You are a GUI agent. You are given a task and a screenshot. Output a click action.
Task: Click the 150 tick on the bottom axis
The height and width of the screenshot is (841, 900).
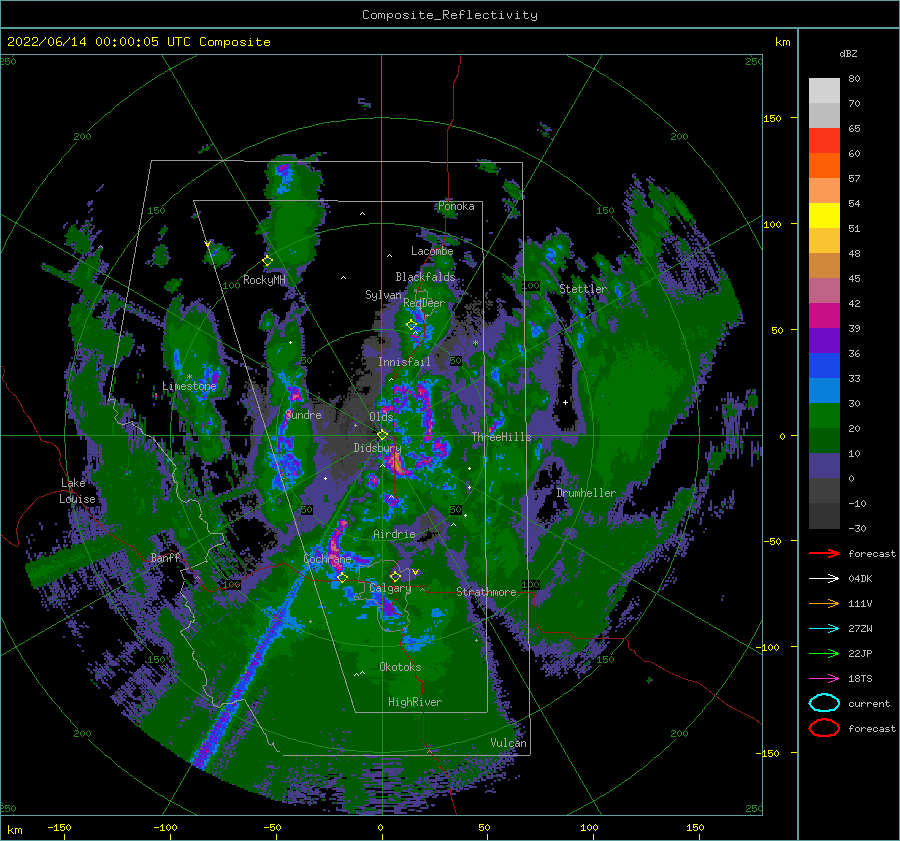coord(695,827)
